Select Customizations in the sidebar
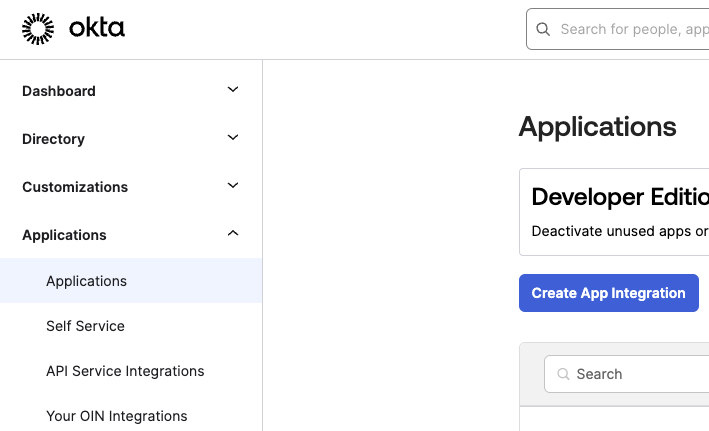 [75, 187]
